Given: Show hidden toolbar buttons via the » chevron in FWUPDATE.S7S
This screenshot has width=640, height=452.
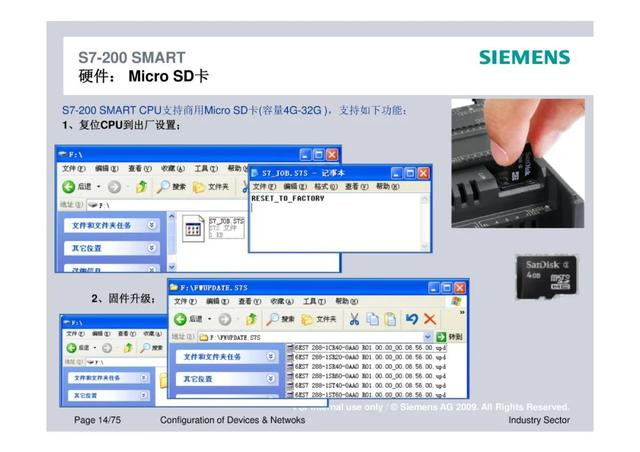Looking at the screenshot, I should [x=462, y=312].
